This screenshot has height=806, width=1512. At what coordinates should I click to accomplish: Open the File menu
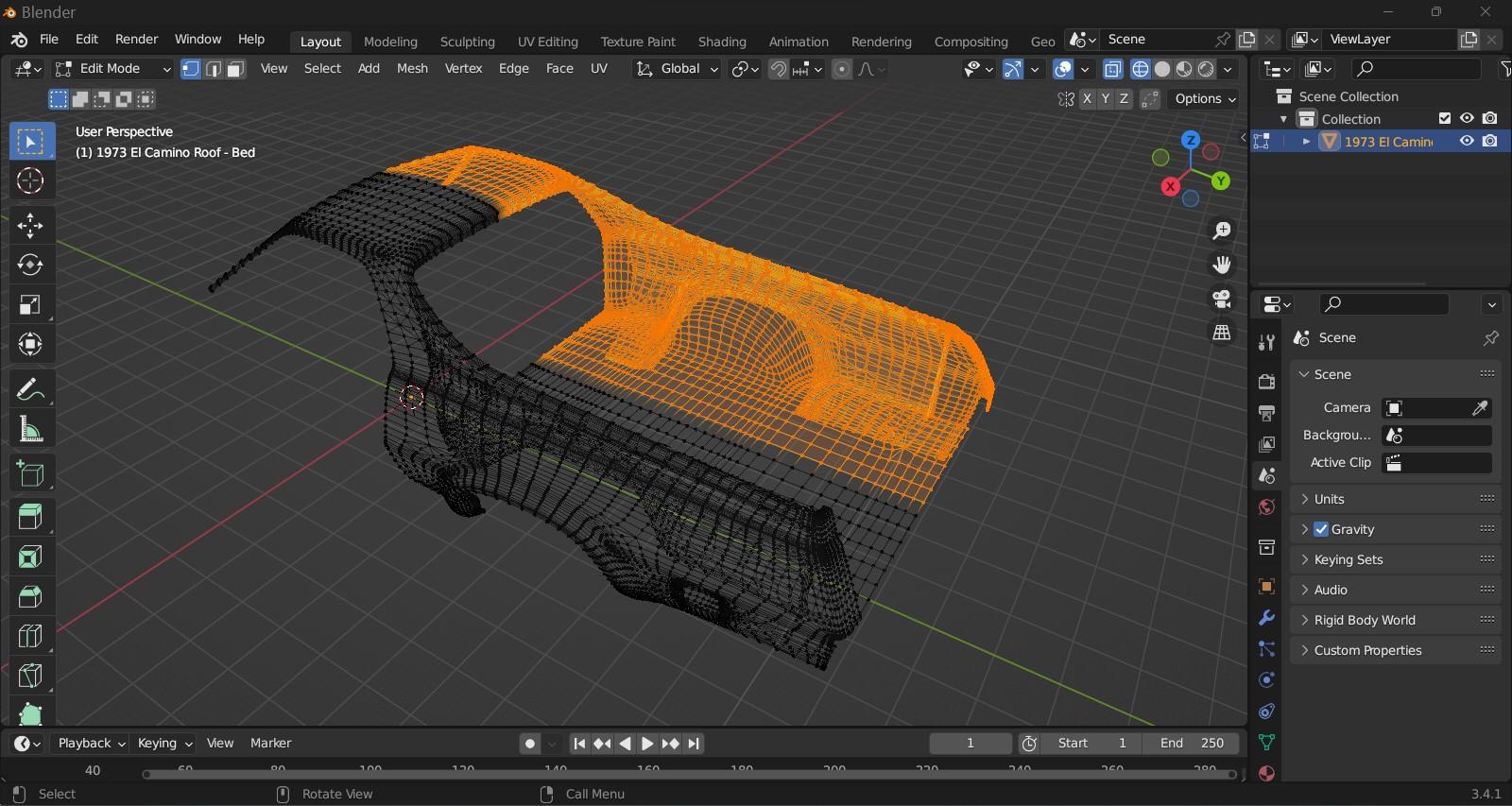(49, 40)
